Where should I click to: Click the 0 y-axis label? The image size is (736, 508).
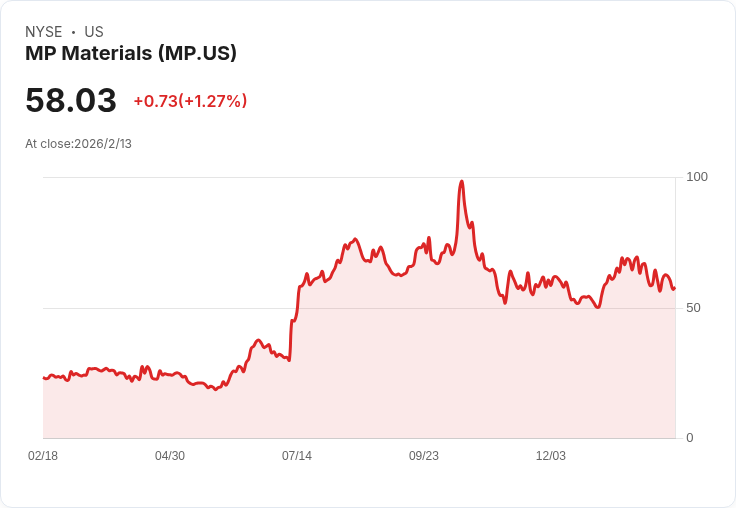690,438
